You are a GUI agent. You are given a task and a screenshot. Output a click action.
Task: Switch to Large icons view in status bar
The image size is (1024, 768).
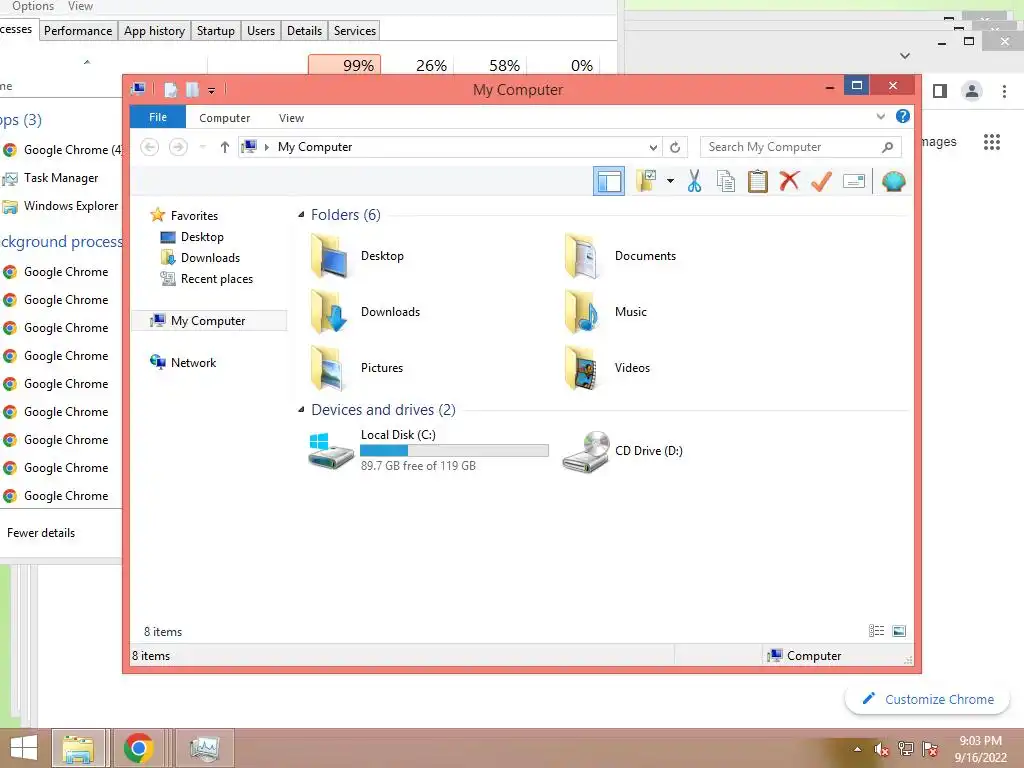[899, 631]
